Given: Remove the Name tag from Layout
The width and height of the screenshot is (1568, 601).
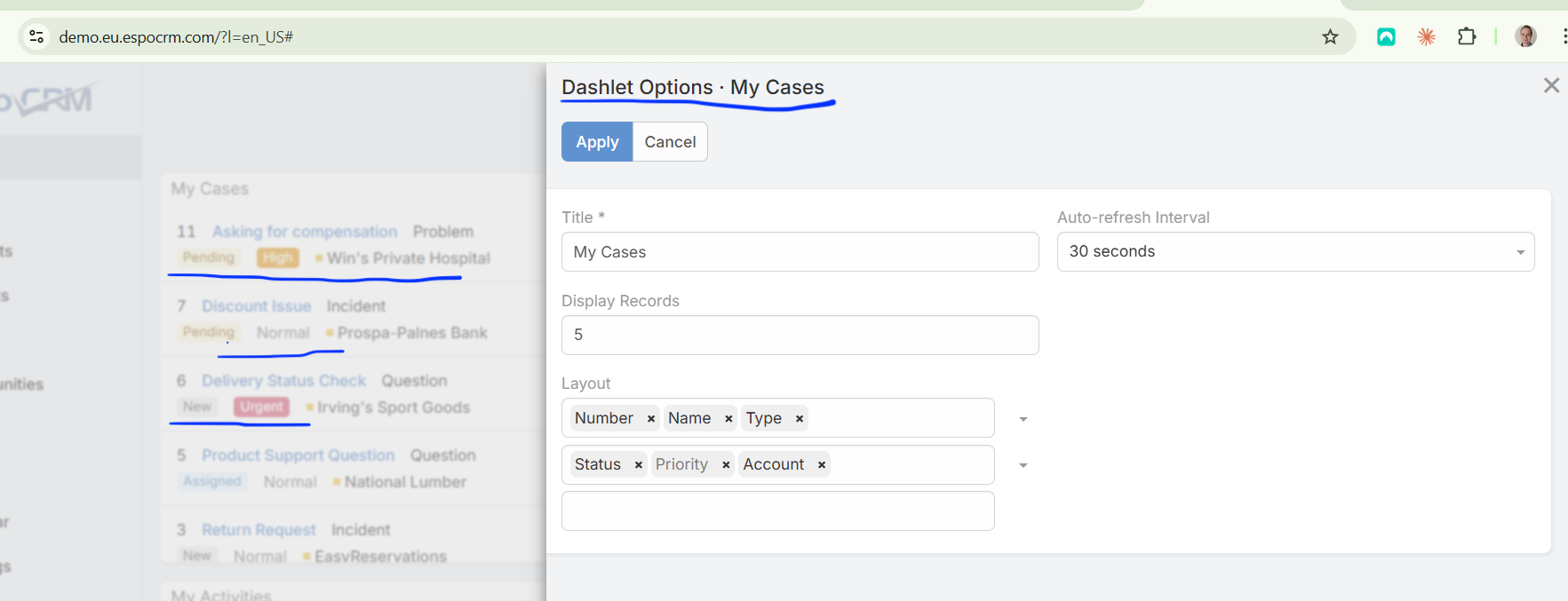Looking at the screenshot, I should point(728,419).
